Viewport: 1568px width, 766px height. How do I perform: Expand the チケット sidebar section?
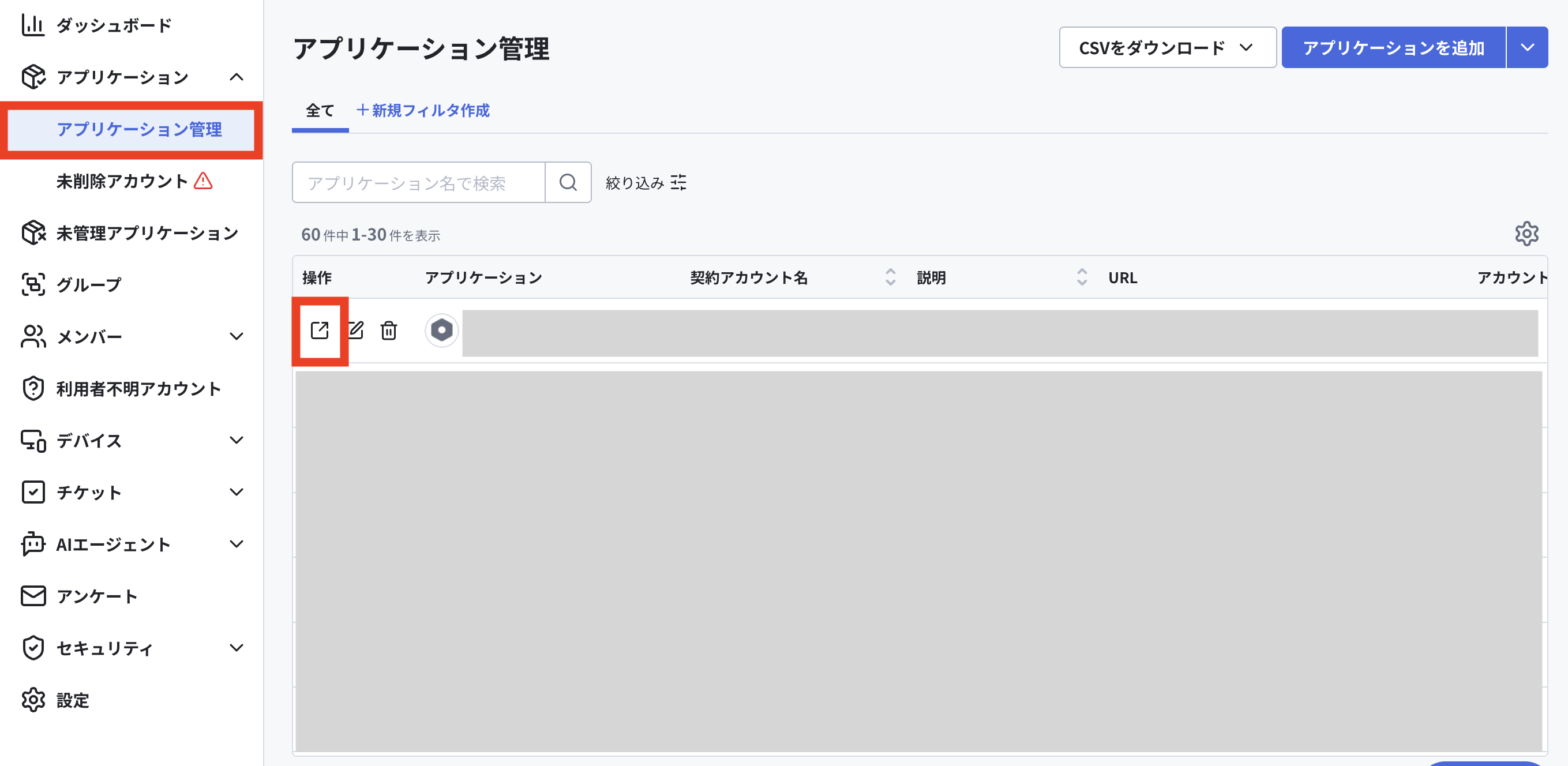coord(237,492)
